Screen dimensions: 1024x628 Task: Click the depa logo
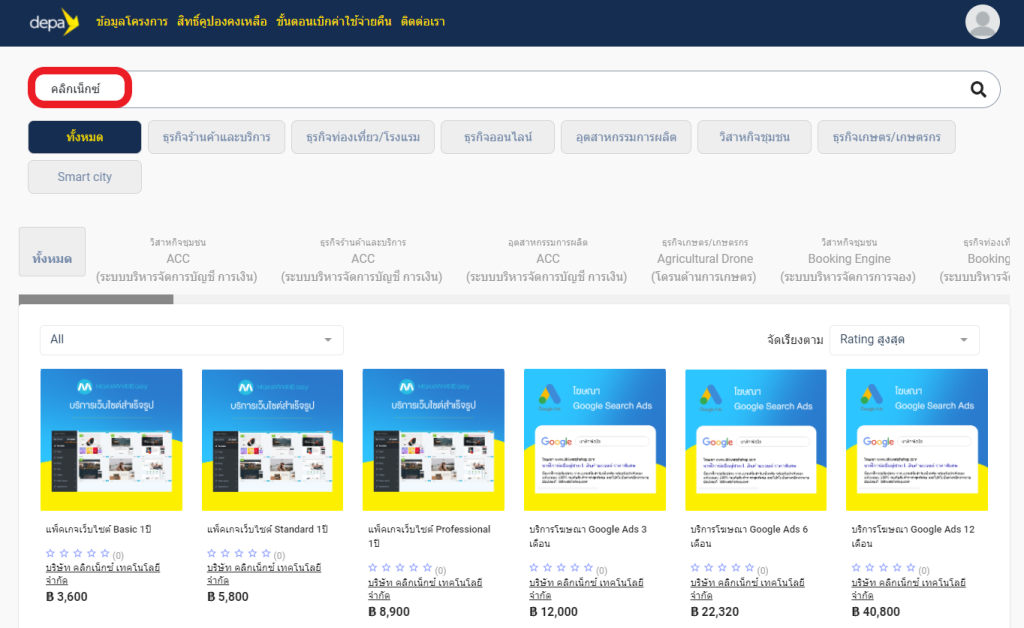(x=54, y=22)
